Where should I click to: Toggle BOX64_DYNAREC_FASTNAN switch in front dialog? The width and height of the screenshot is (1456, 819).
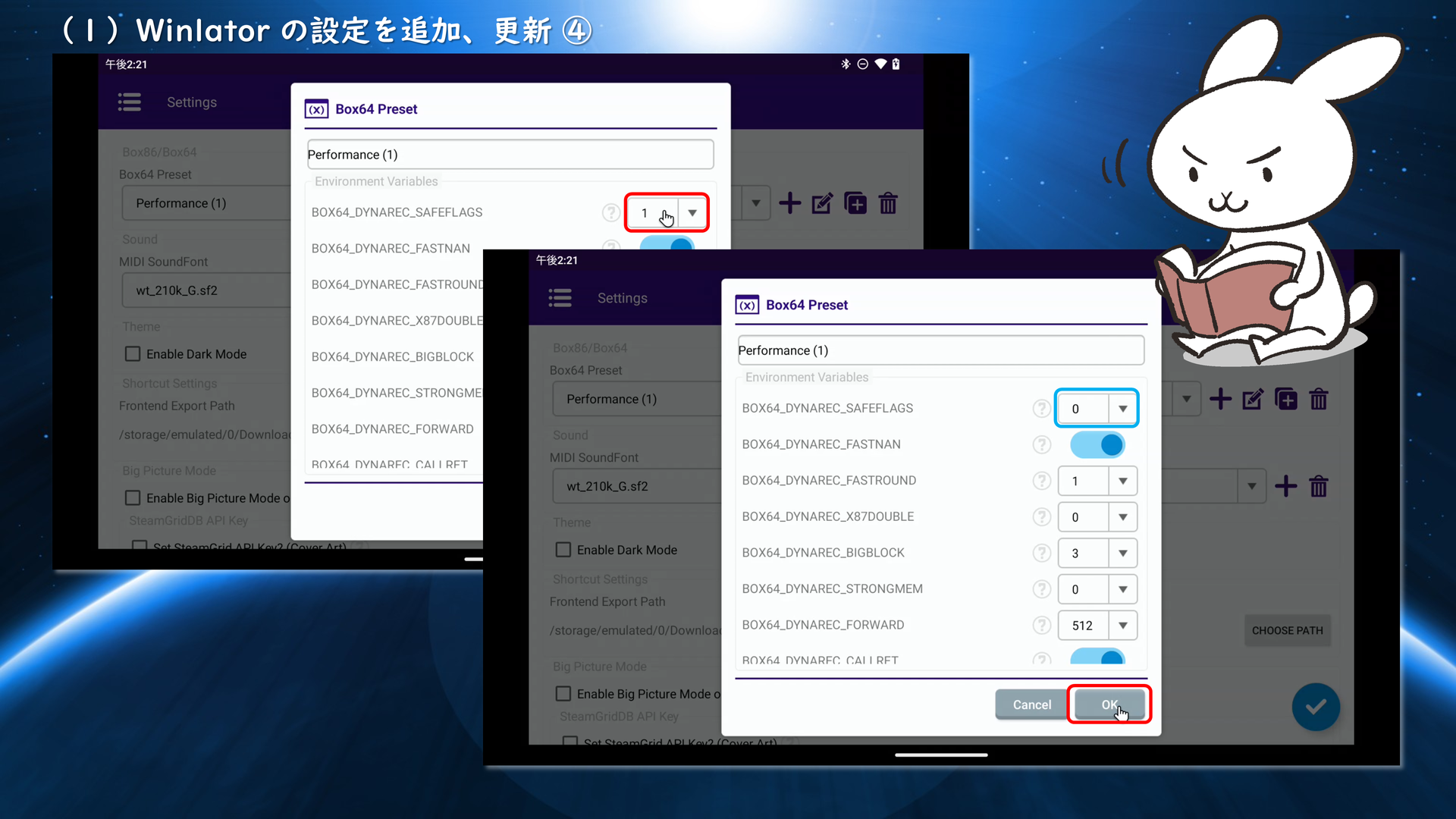point(1097,445)
